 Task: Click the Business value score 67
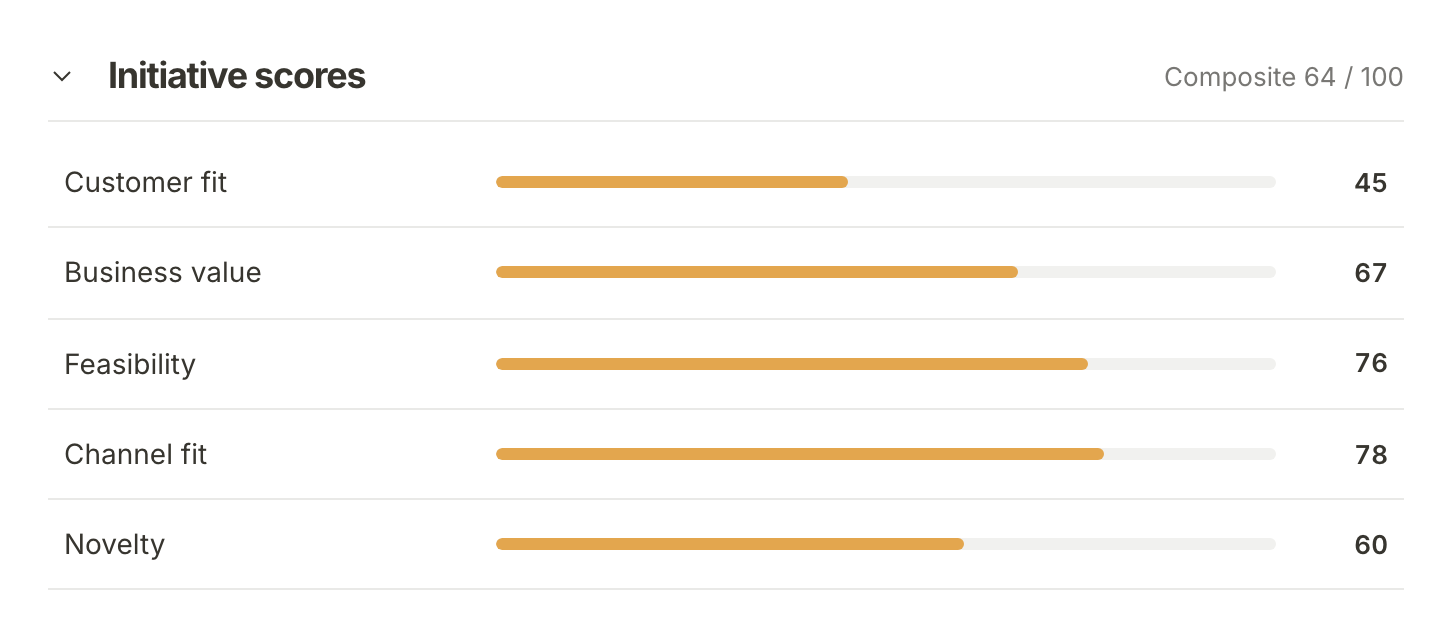[x=1371, y=272]
